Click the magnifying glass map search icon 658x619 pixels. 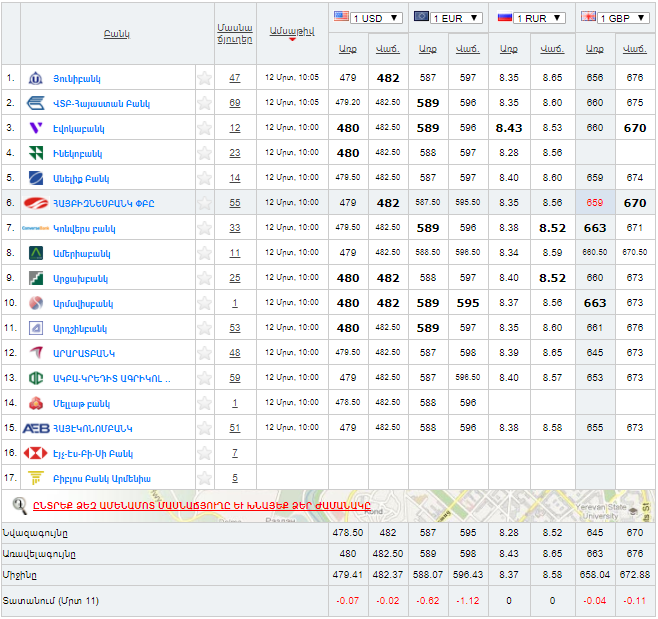click(x=20, y=505)
